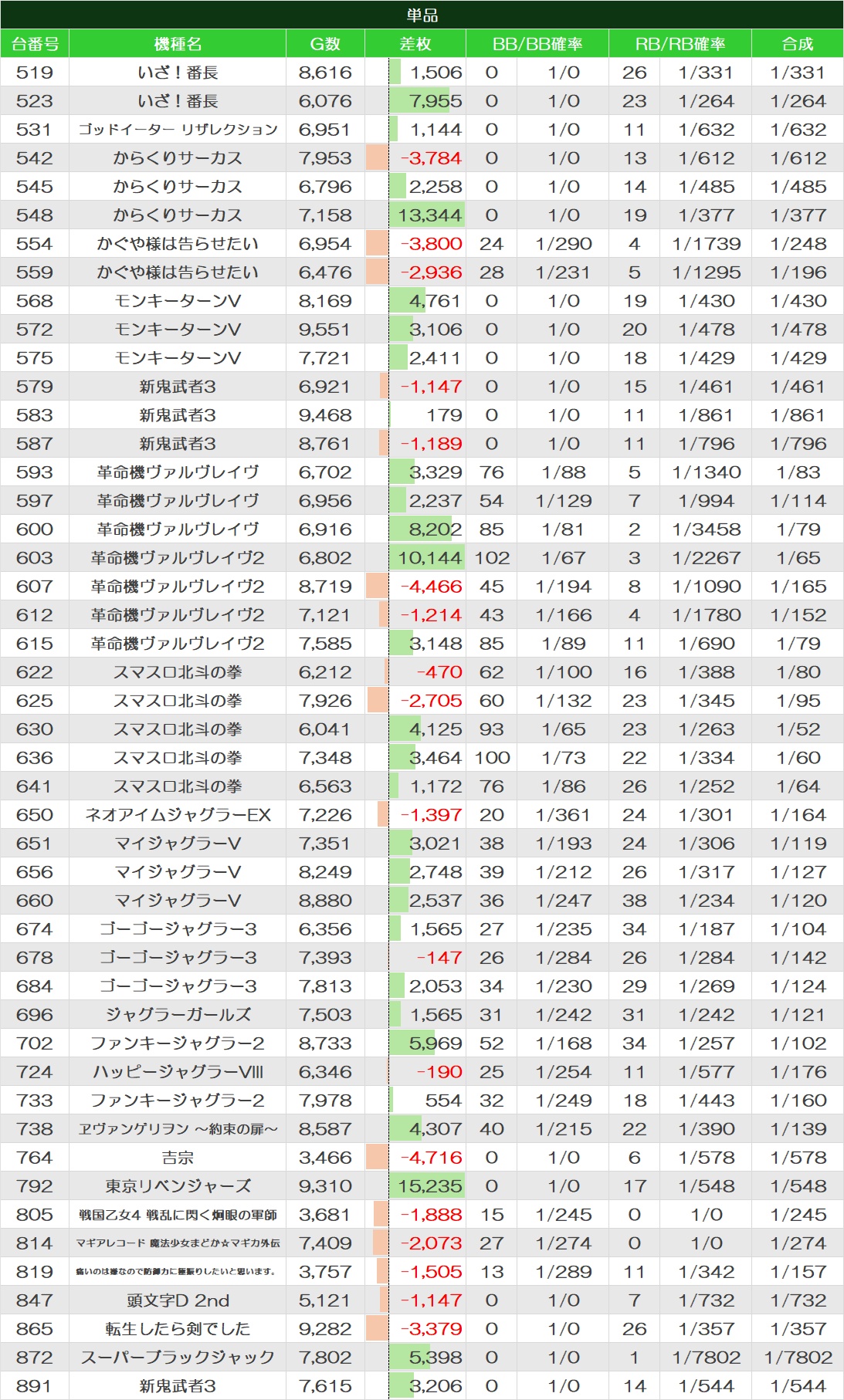844x1400 pixels.
Task: Click the 1/331 RB rate in row 519
Action: pos(707,73)
